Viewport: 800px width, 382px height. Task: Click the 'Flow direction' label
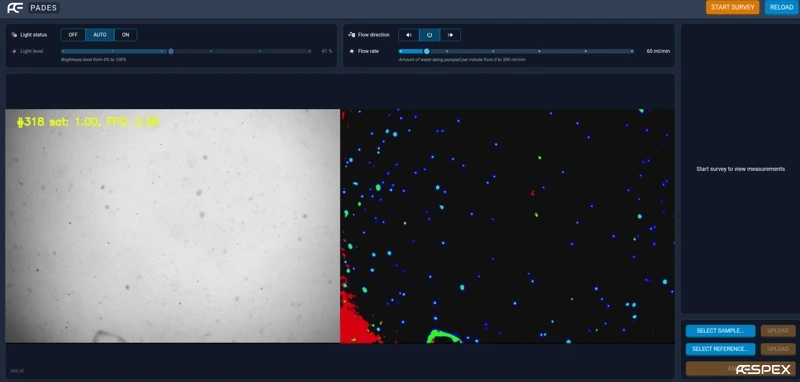point(373,35)
